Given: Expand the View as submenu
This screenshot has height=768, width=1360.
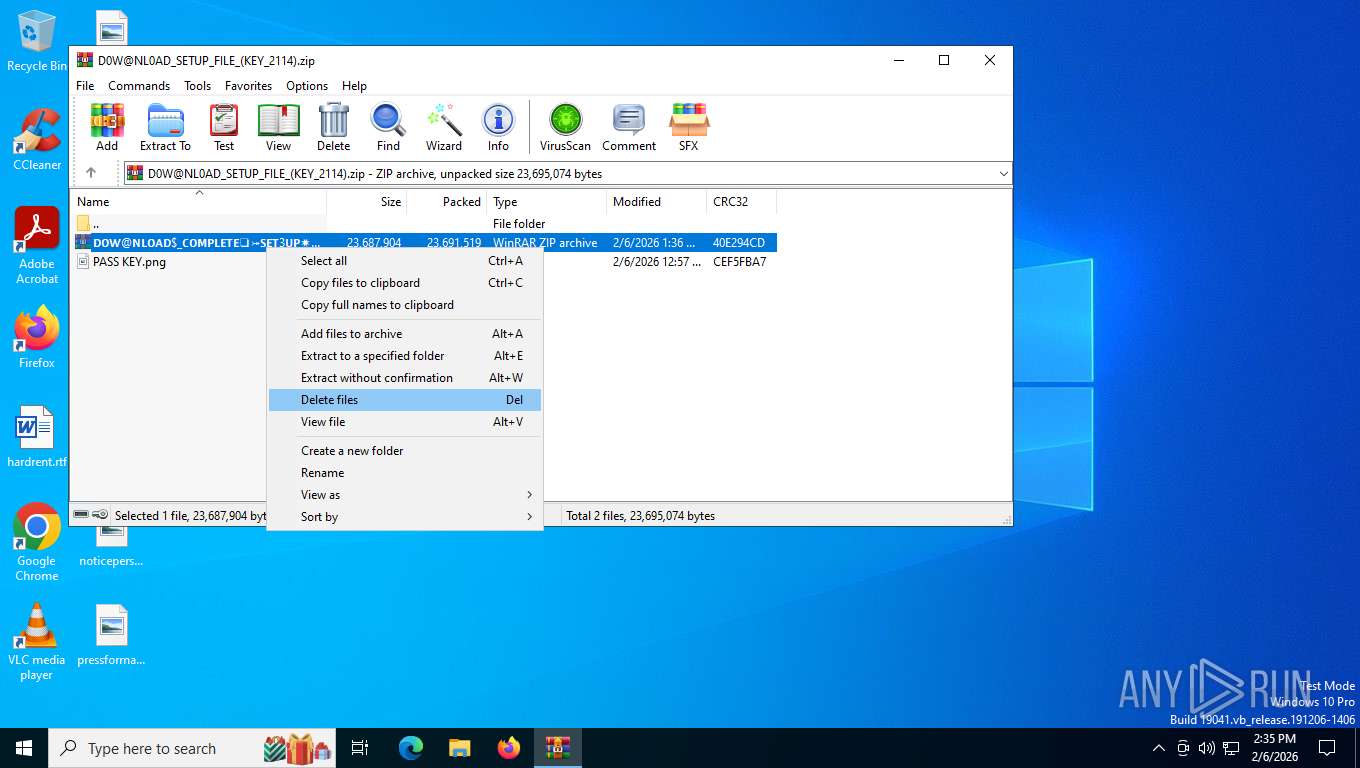Looking at the screenshot, I should 405,495.
